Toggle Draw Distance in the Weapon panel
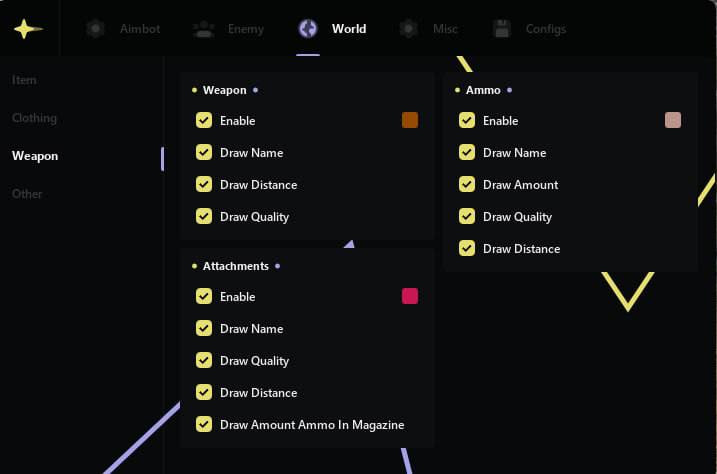The image size is (717, 474). 204,185
